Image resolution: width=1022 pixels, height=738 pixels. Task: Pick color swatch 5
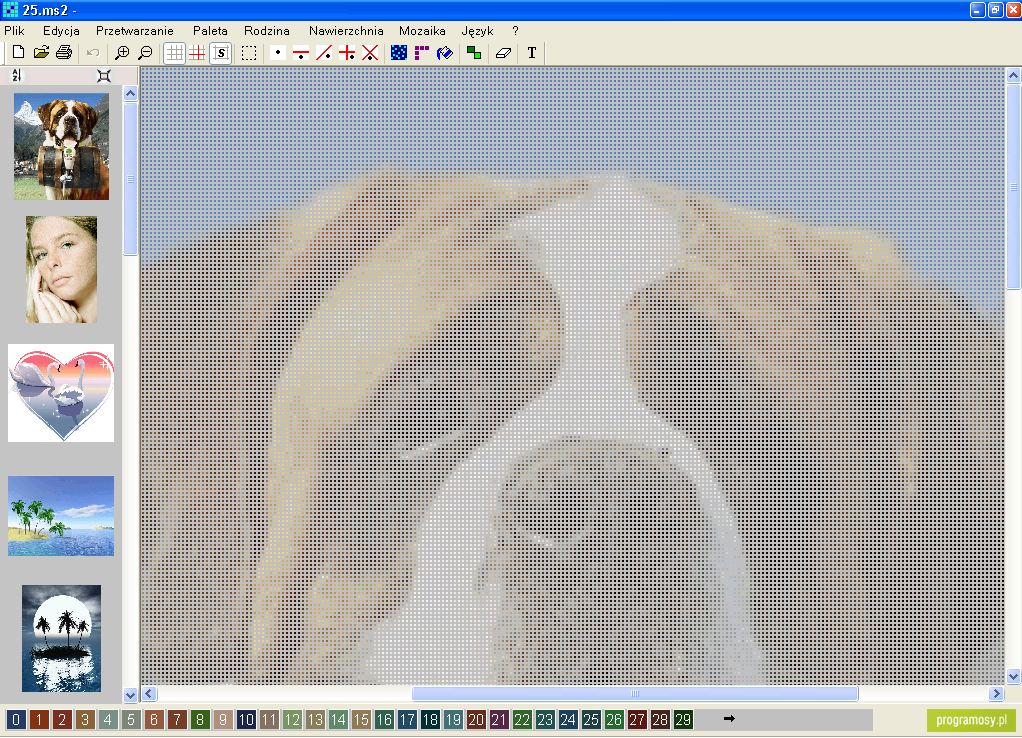pyautogui.click(x=131, y=720)
